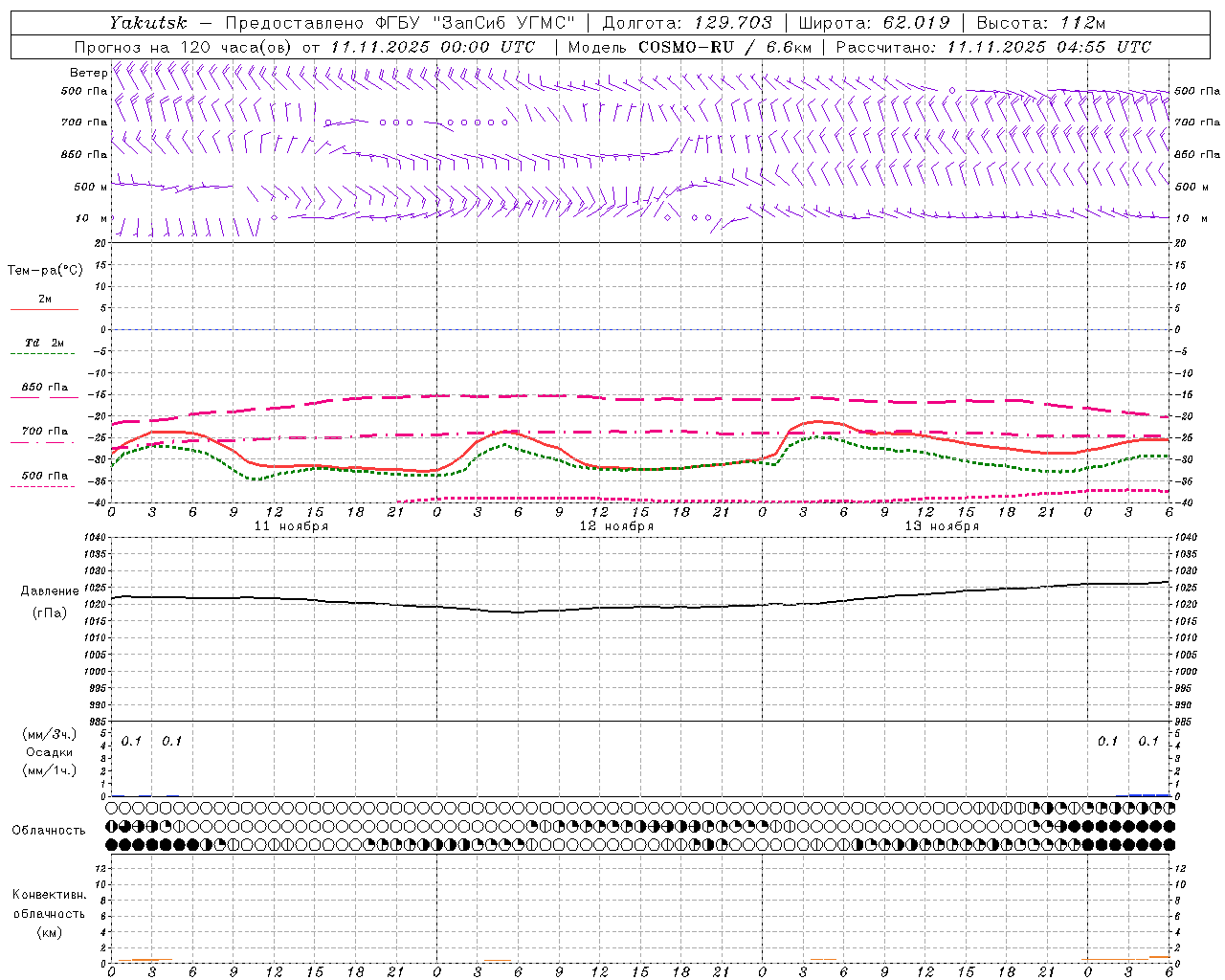
Task: Click the '12 ноября' date label
Action: click(616, 526)
